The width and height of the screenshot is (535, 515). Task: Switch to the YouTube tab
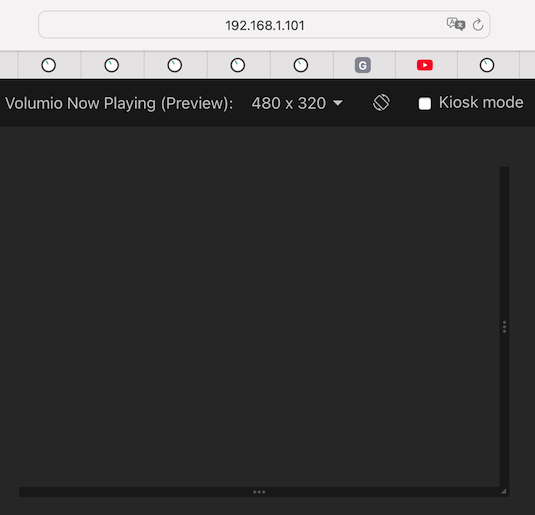pos(425,65)
